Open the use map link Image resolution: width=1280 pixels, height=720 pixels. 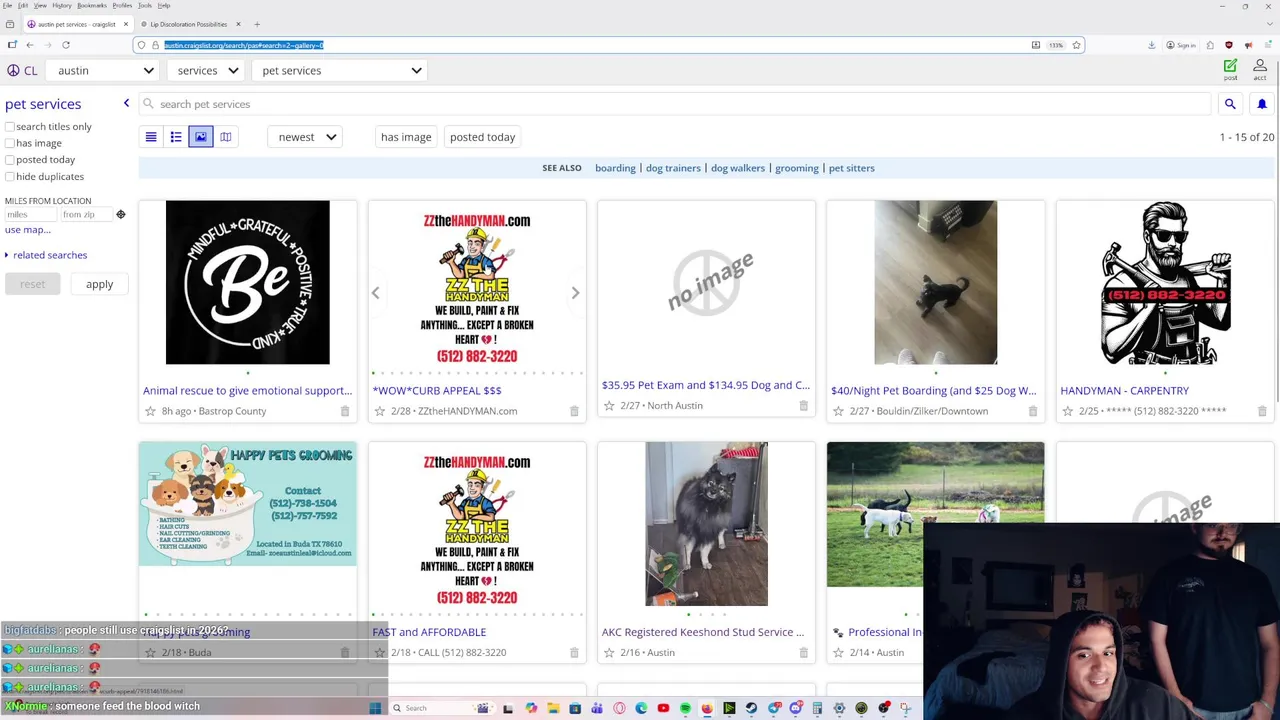click(27, 230)
